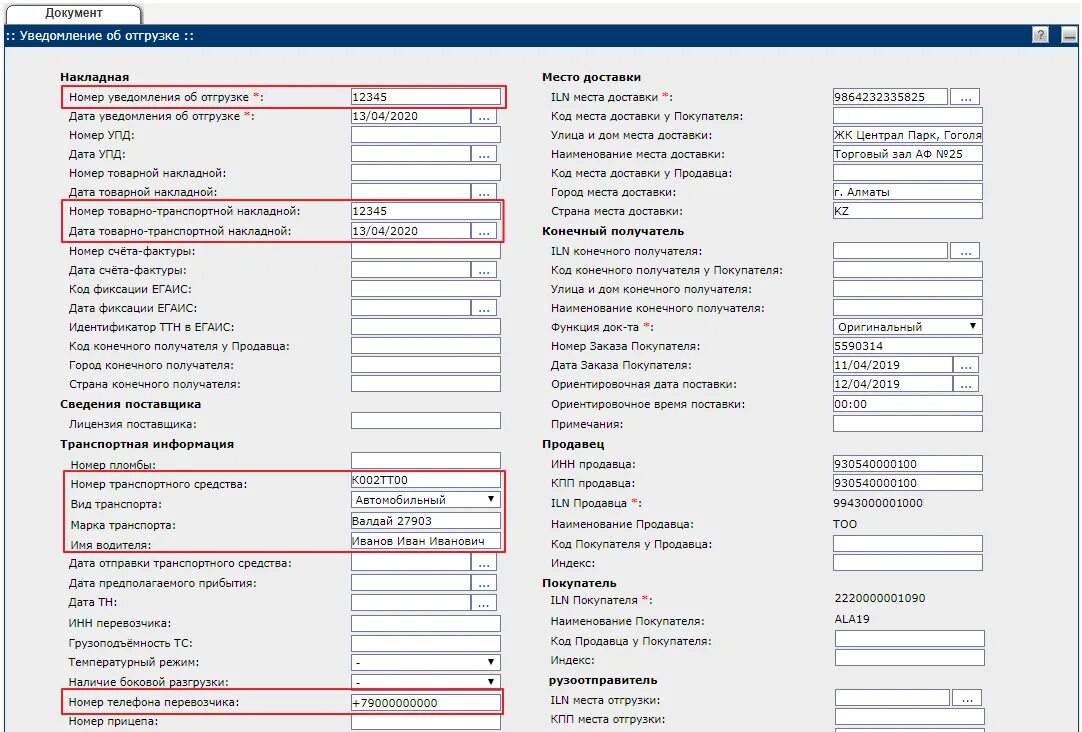Image resolution: width=1082 pixels, height=732 pixels.
Task: Open lookup button next to ILN конечного получателя
Action: coord(965,251)
